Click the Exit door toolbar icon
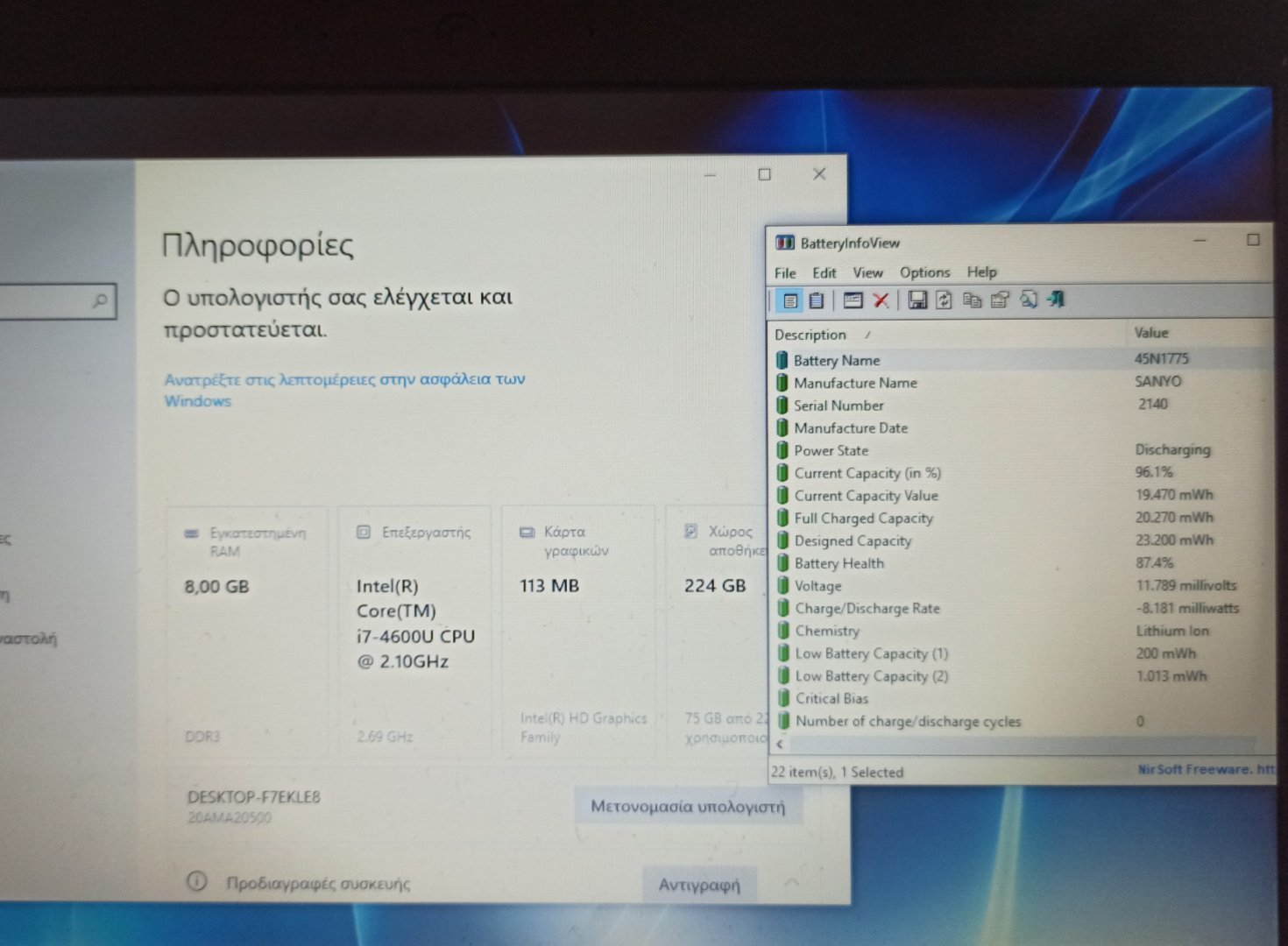 point(1056,300)
